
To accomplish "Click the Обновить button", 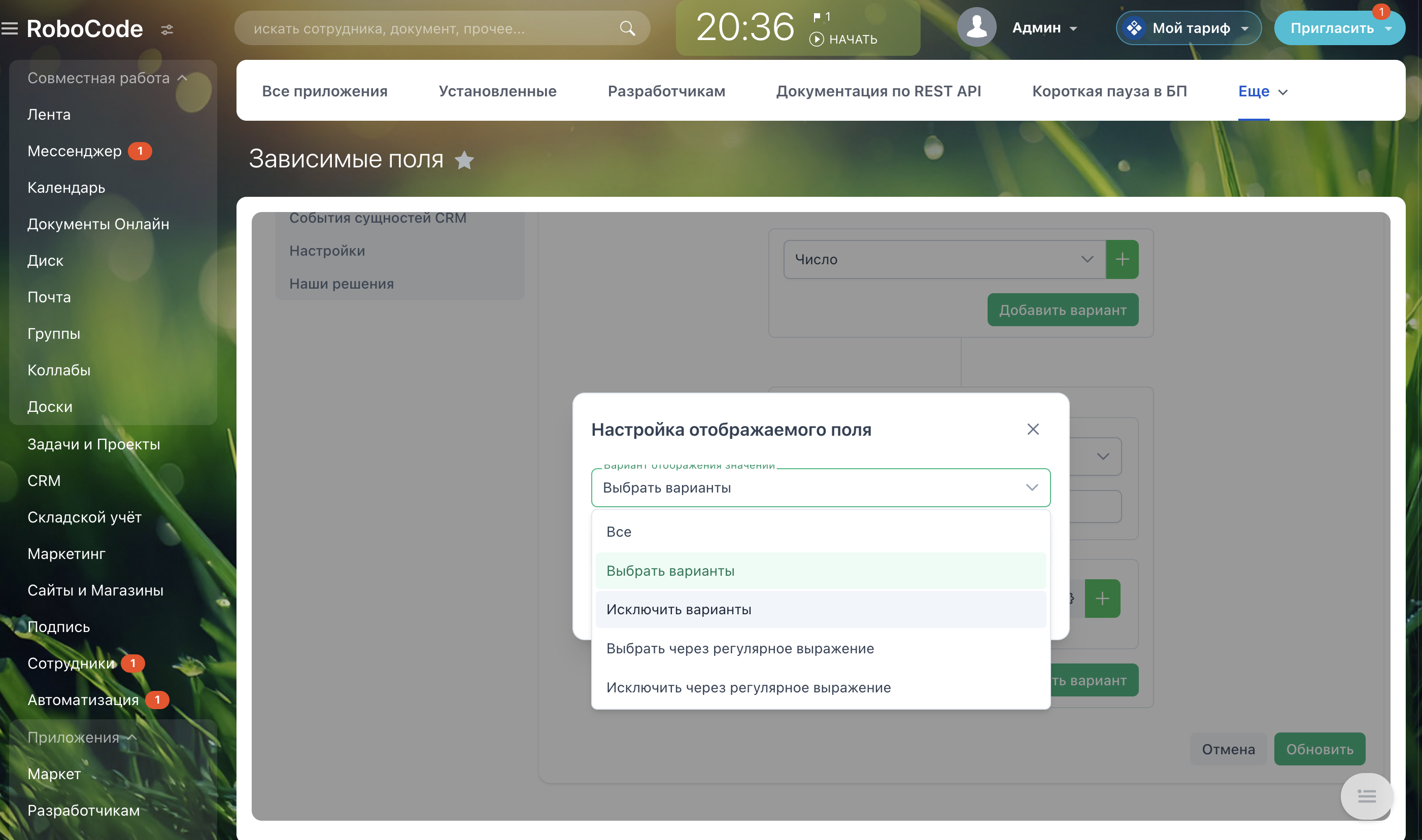I will pyautogui.click(x=1319, y=749).
